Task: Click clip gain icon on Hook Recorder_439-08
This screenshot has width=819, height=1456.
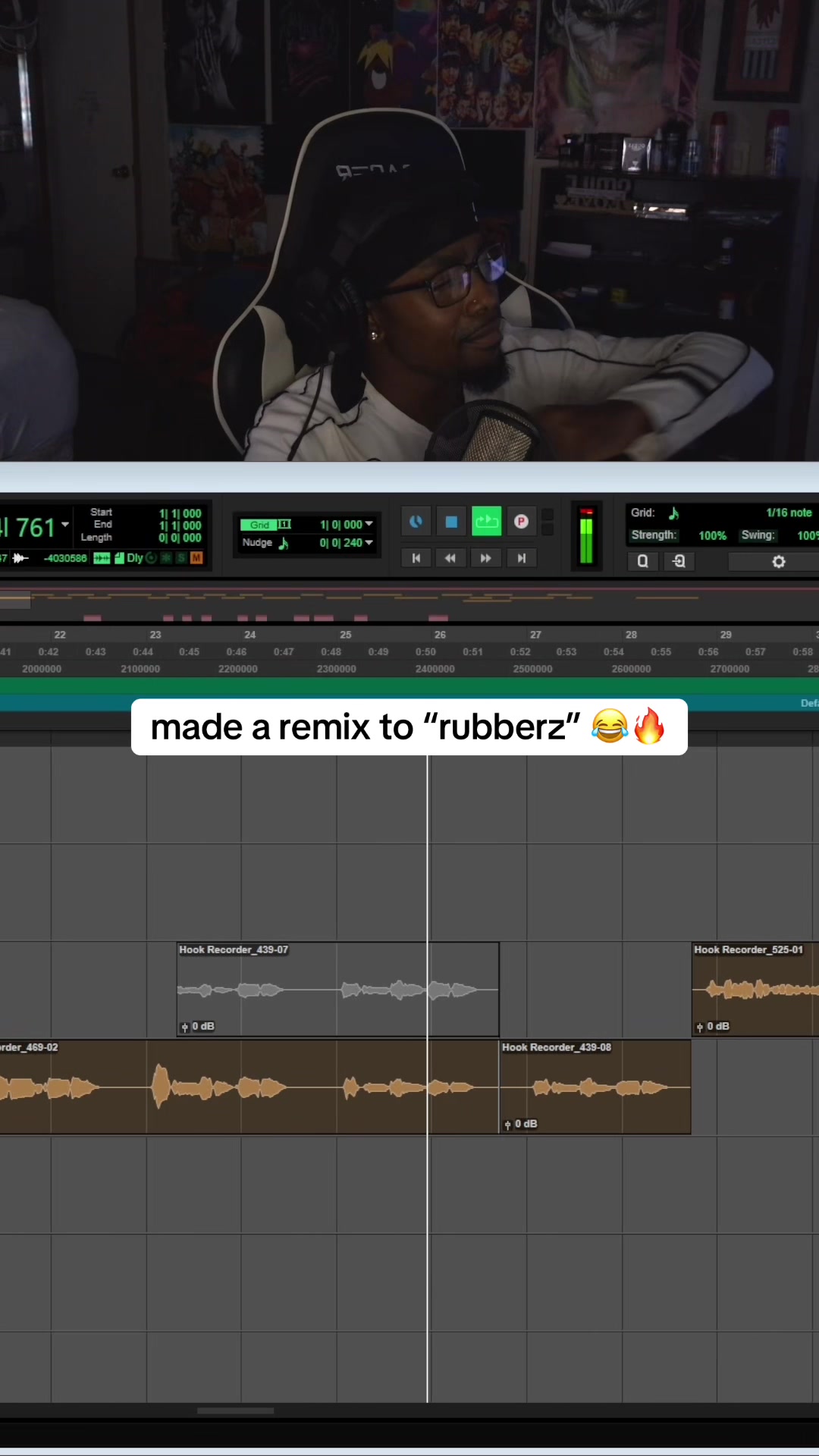Action: coord(507,1125)
